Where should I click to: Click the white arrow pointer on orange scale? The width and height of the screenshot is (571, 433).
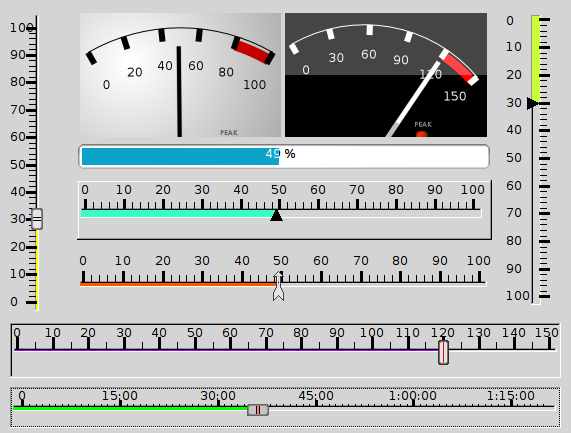(x=279, y=286)
